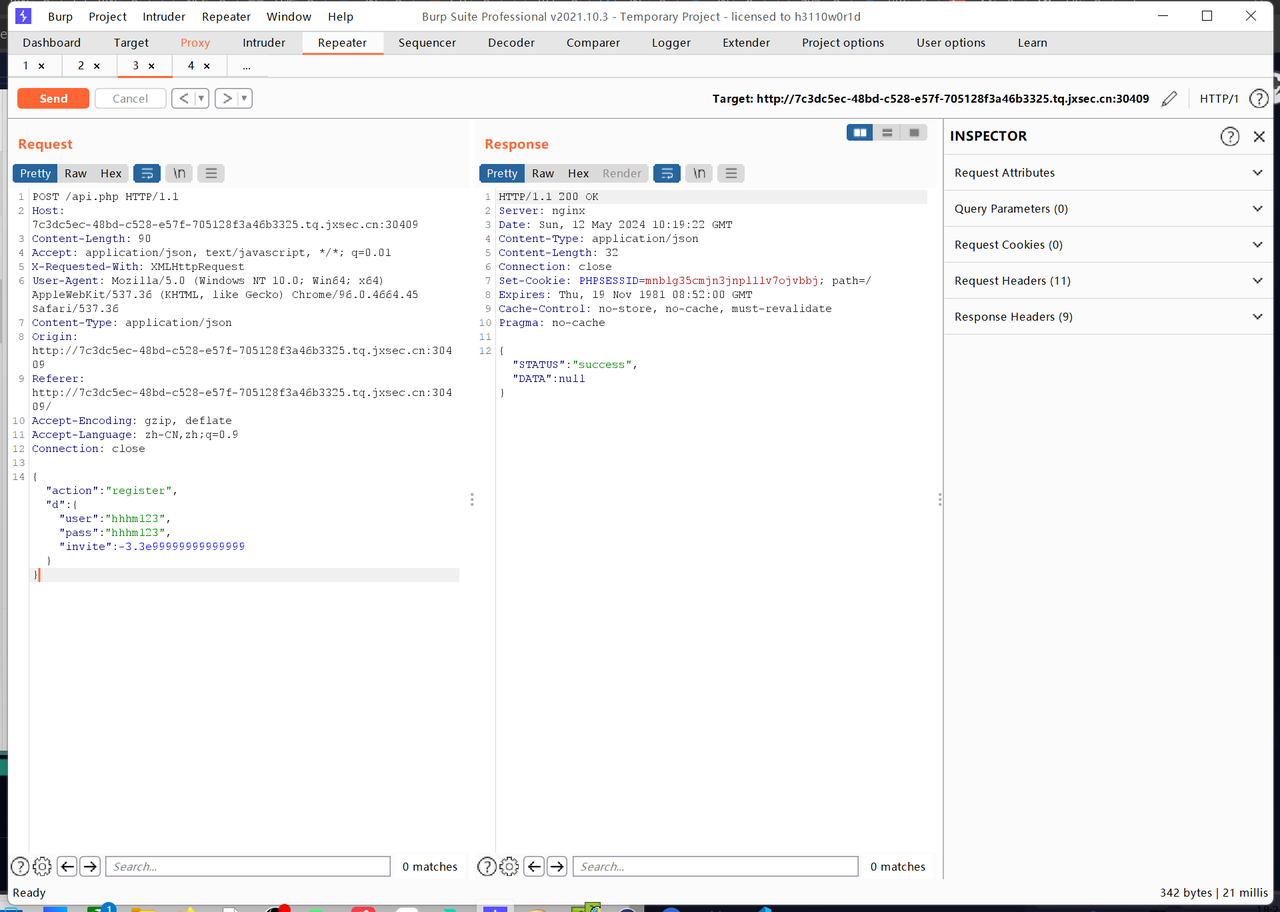The image size is (1280, 912).
Task: Open the Project menu
Action: (107, 16)
